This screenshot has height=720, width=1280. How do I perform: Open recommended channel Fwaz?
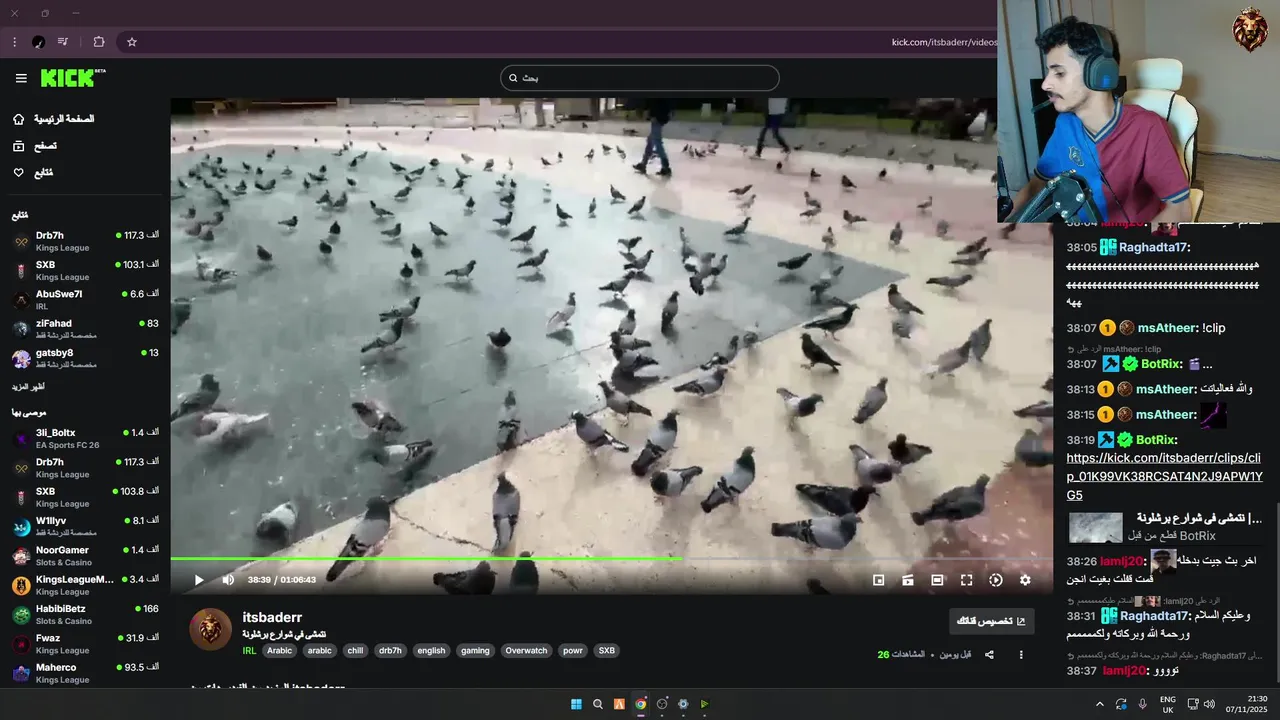click(x=85, y=643)
